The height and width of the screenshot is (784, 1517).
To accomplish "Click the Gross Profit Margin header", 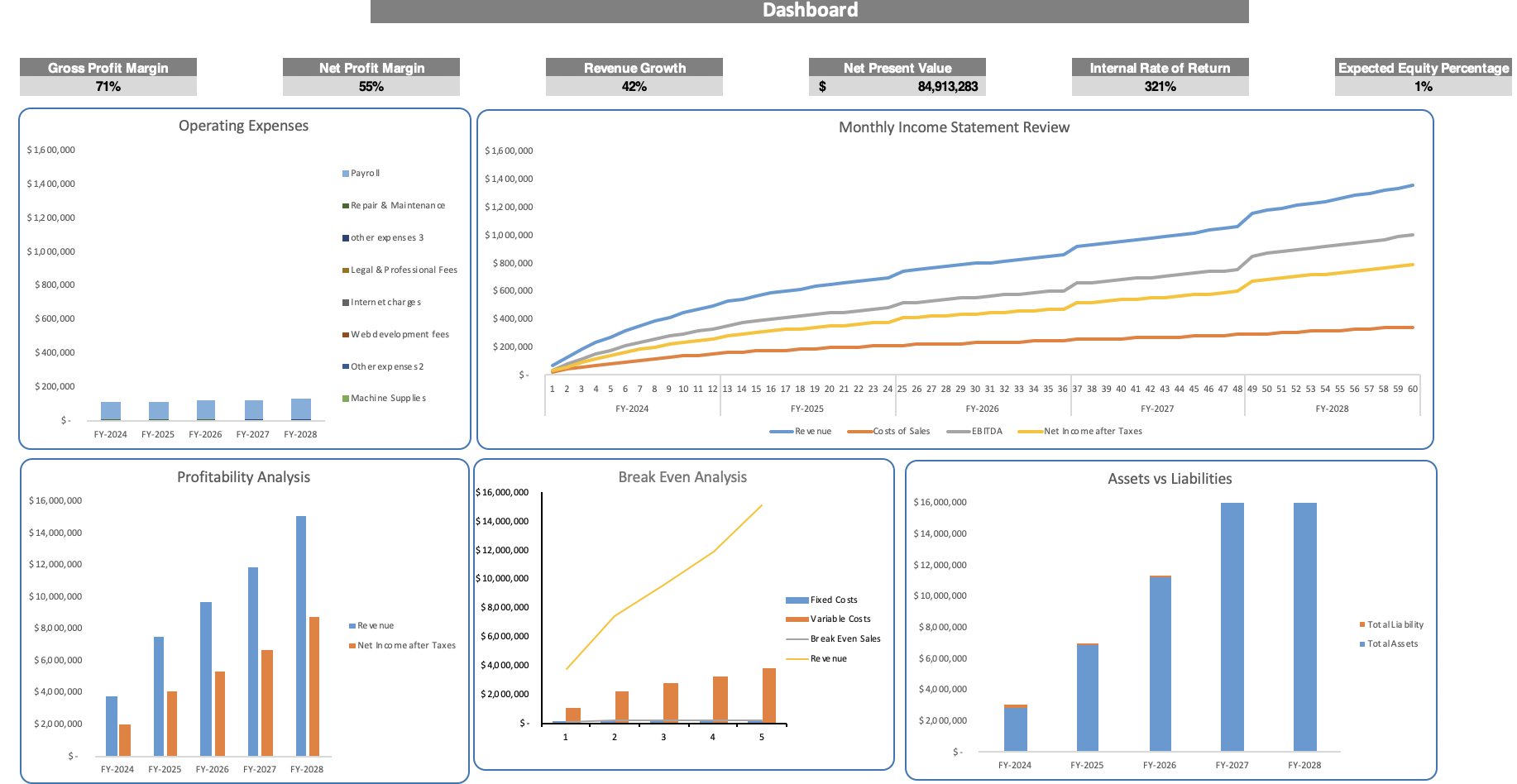I will [x=108, y=68].
